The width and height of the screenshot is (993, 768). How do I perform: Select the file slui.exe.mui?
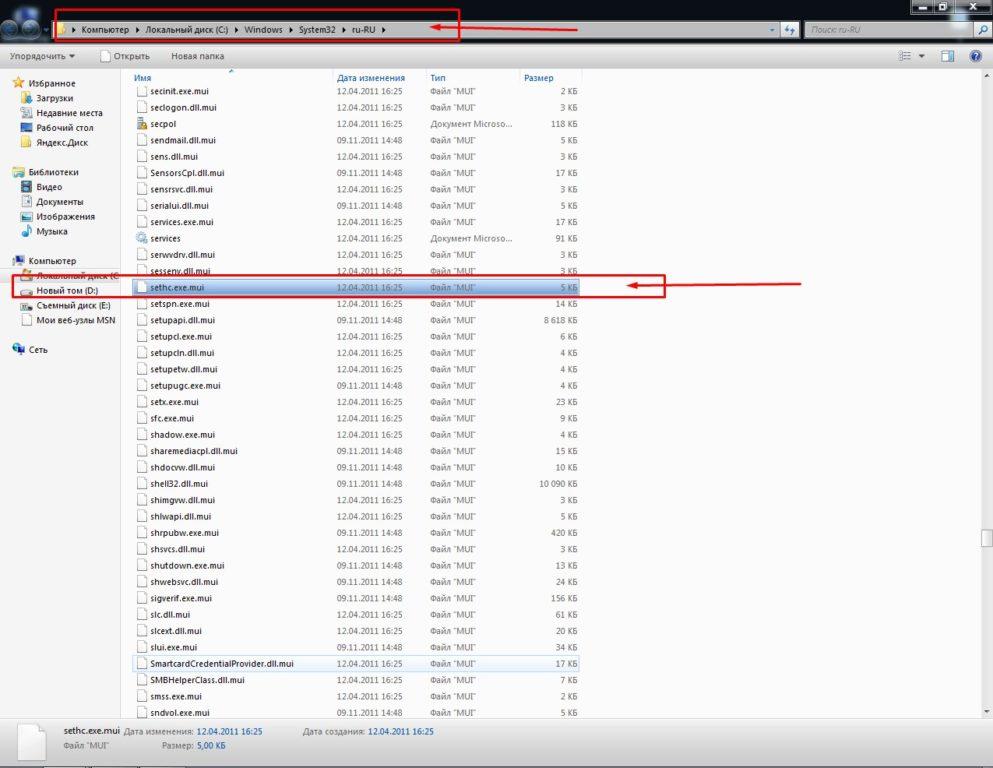[x=356, y=647]
